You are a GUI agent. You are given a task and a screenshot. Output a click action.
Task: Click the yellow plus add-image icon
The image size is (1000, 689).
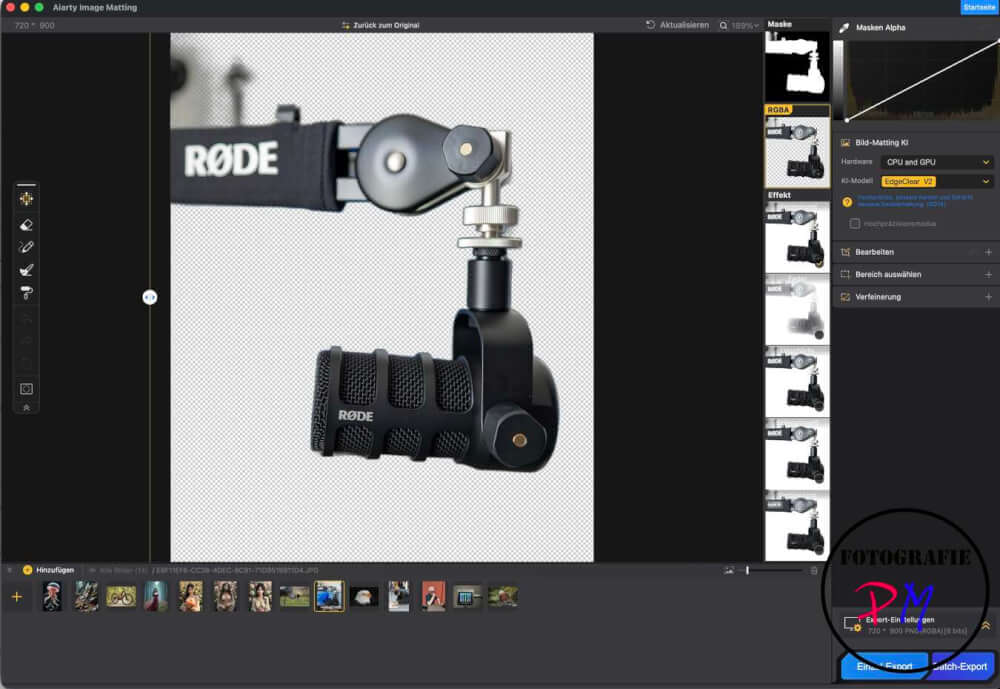pyautogui.click(x=16, y=596)
